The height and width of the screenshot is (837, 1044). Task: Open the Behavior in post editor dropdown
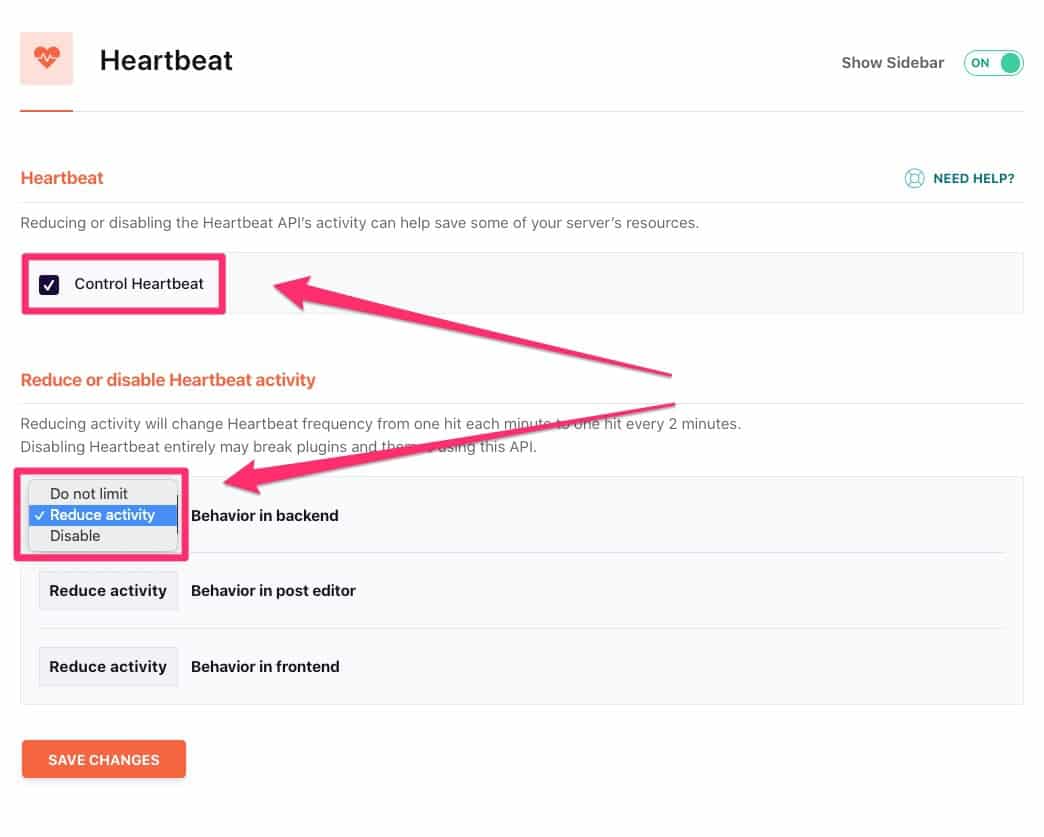coord(108,590)
